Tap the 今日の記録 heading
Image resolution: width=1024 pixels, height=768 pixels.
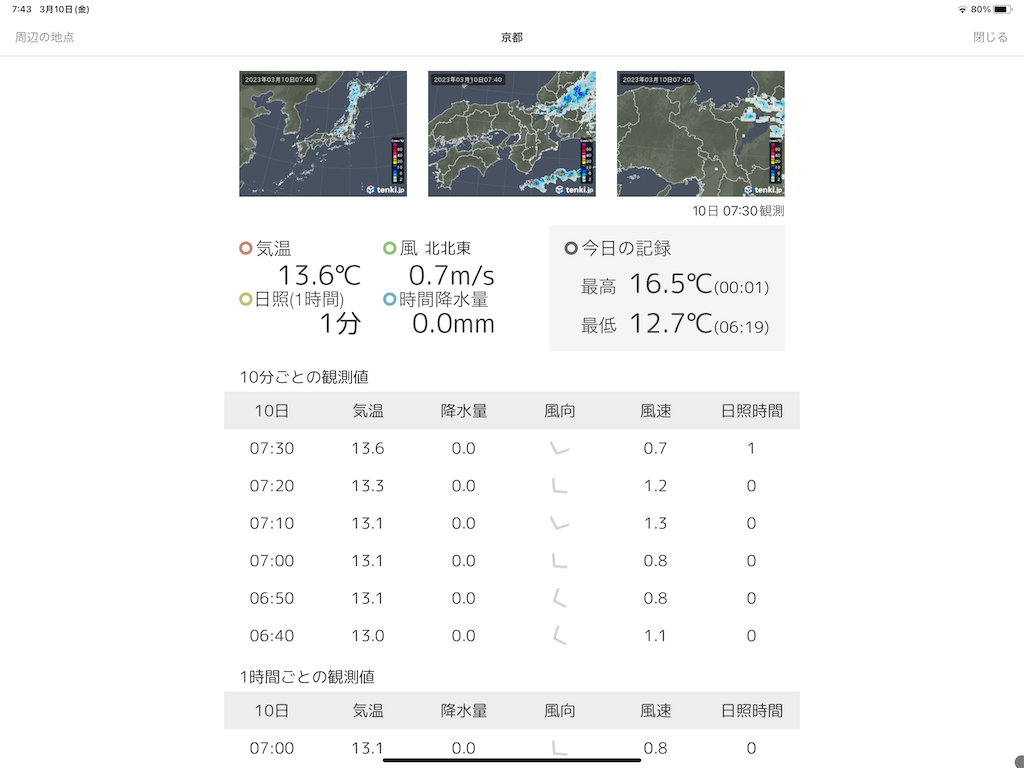[x=626, y=248]
